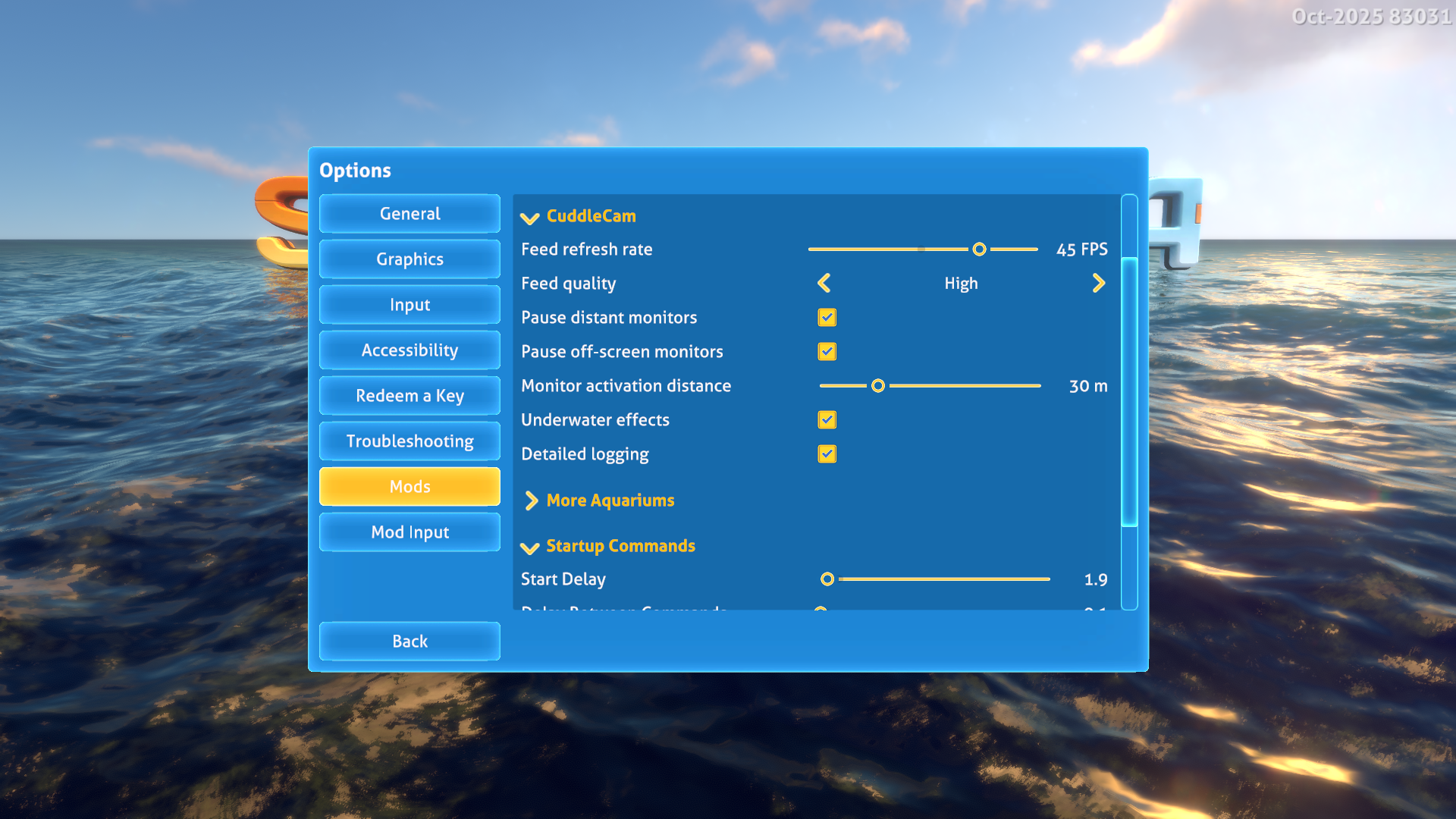Switch to the Graphics options tab

(x=409, y=259)
